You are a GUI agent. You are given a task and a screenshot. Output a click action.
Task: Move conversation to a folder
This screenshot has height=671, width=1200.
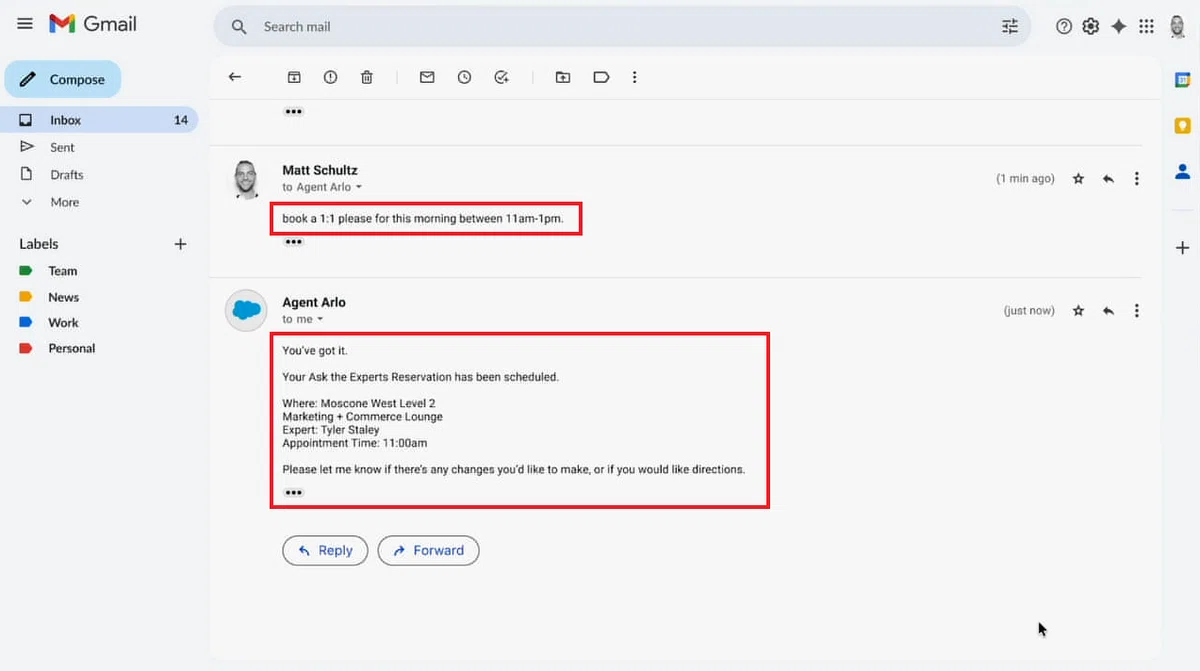[x=563, y=77]
